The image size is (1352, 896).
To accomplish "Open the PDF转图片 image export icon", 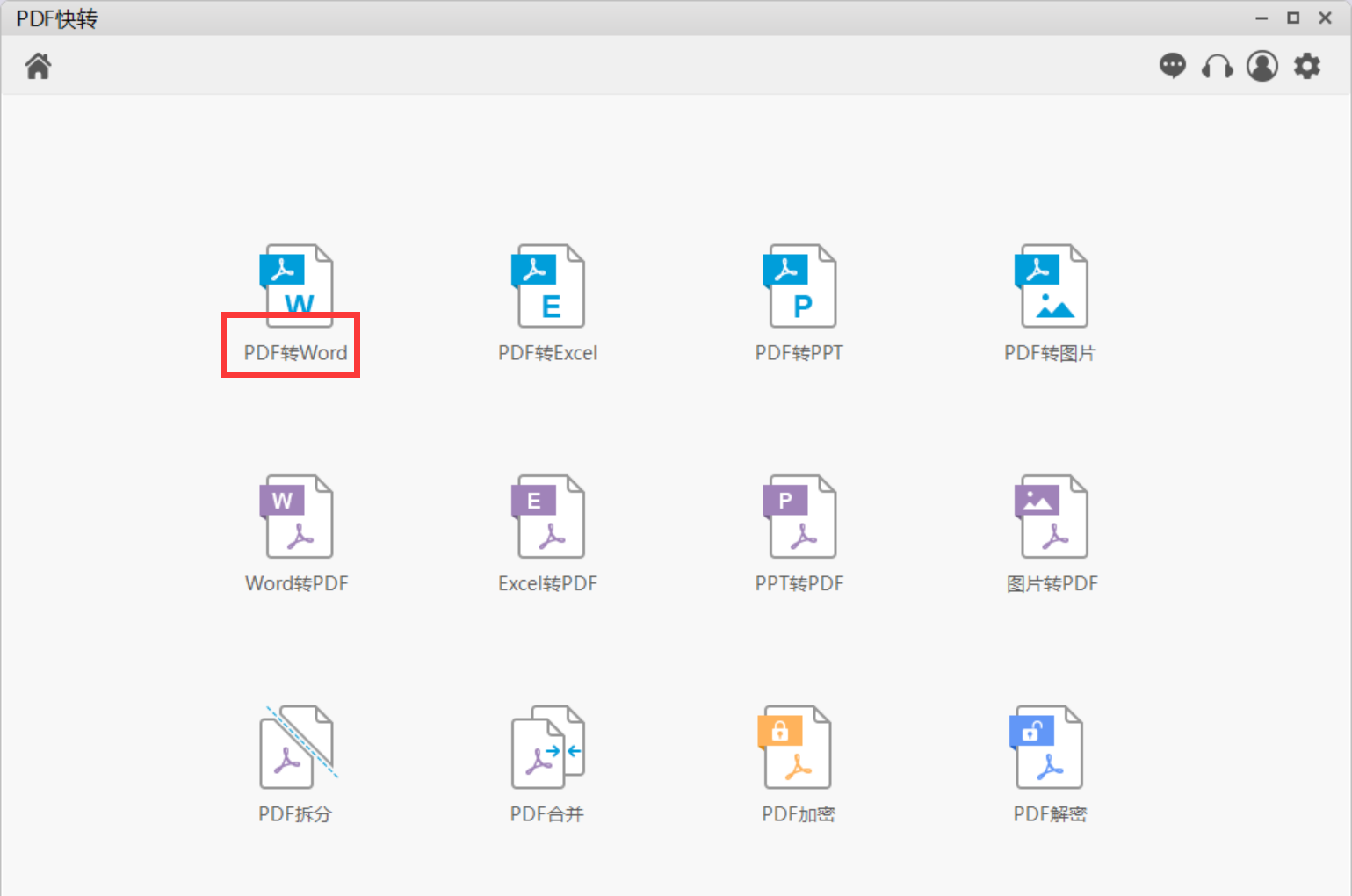I will click(1051, 285).
